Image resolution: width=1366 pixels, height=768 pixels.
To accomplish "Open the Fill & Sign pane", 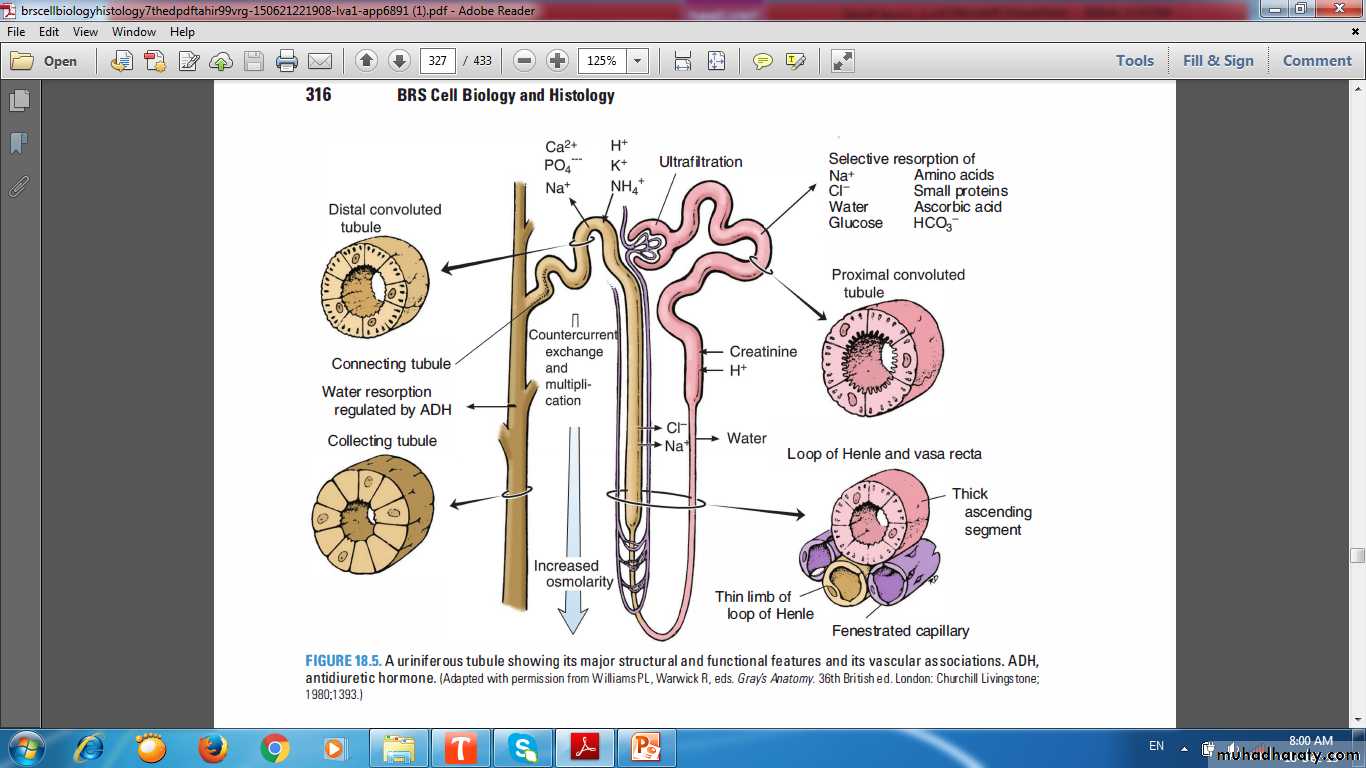I will tap(1218, 61).
